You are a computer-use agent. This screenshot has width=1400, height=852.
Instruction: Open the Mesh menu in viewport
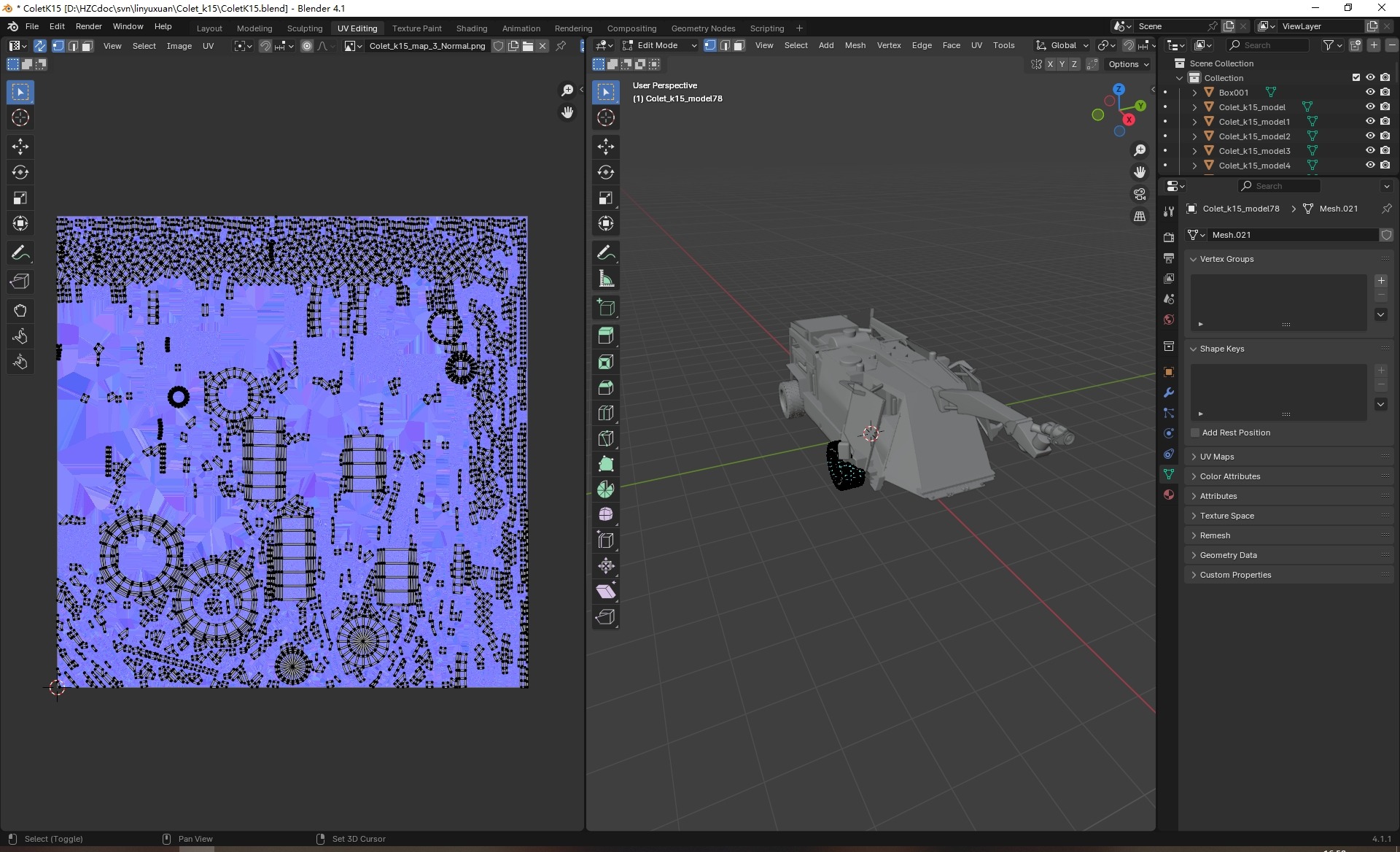pyautogui.click(x=855, y=45)
